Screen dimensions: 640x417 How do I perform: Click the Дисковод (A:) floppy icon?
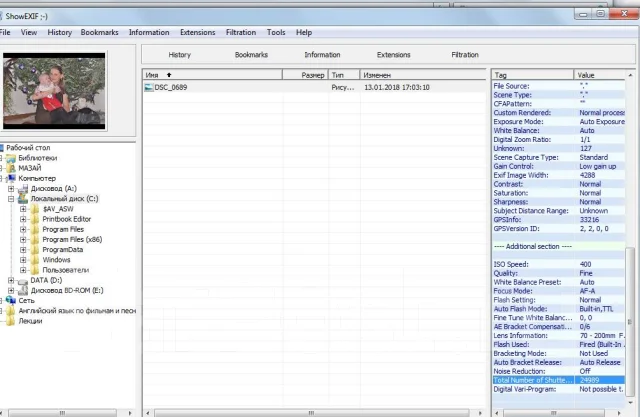tap(23, 189)
